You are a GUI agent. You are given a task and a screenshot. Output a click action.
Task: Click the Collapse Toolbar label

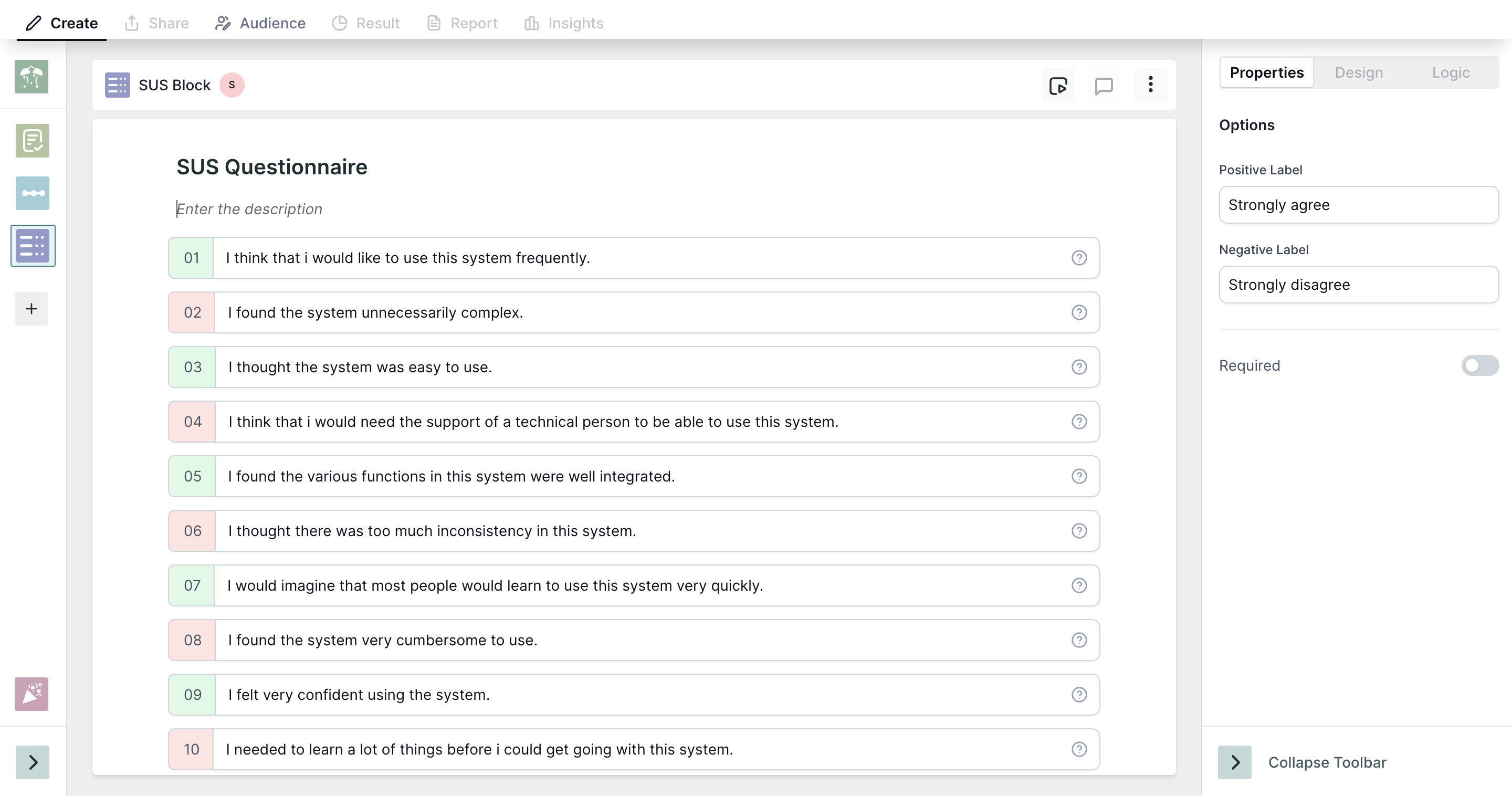(x=1327, y=762)
